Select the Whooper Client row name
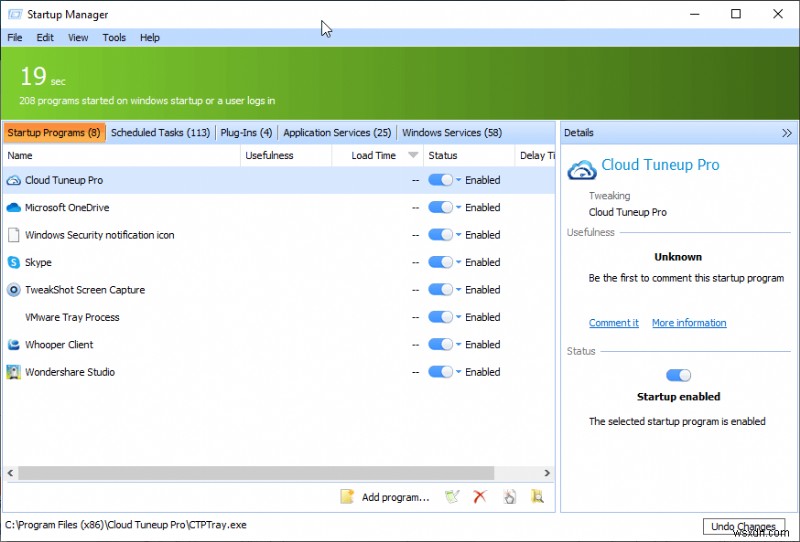Image resolution: width=800 pixels, height=542 pixels. coord(59,345)
